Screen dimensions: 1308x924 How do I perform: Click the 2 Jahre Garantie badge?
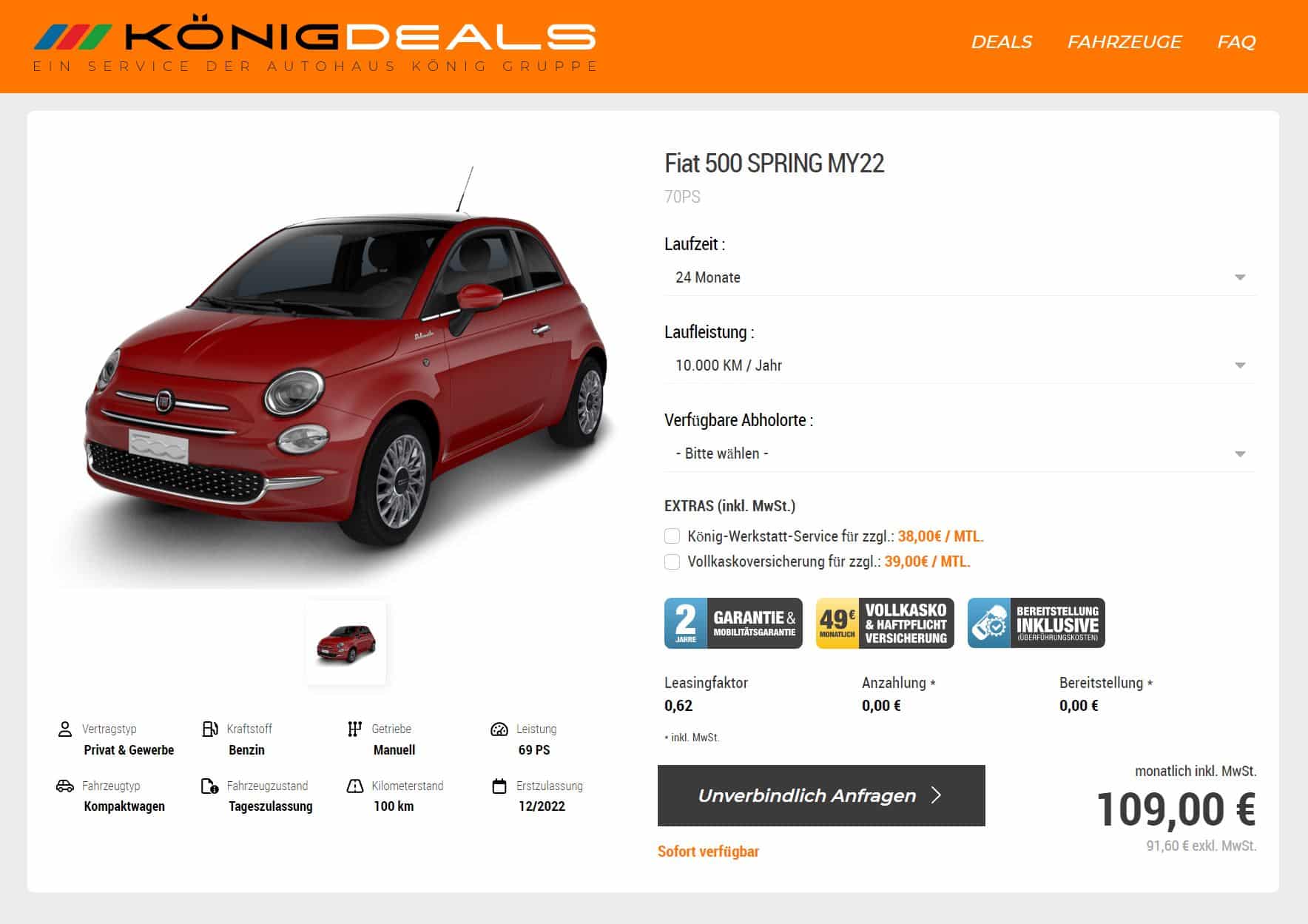(x=733, y=623)
